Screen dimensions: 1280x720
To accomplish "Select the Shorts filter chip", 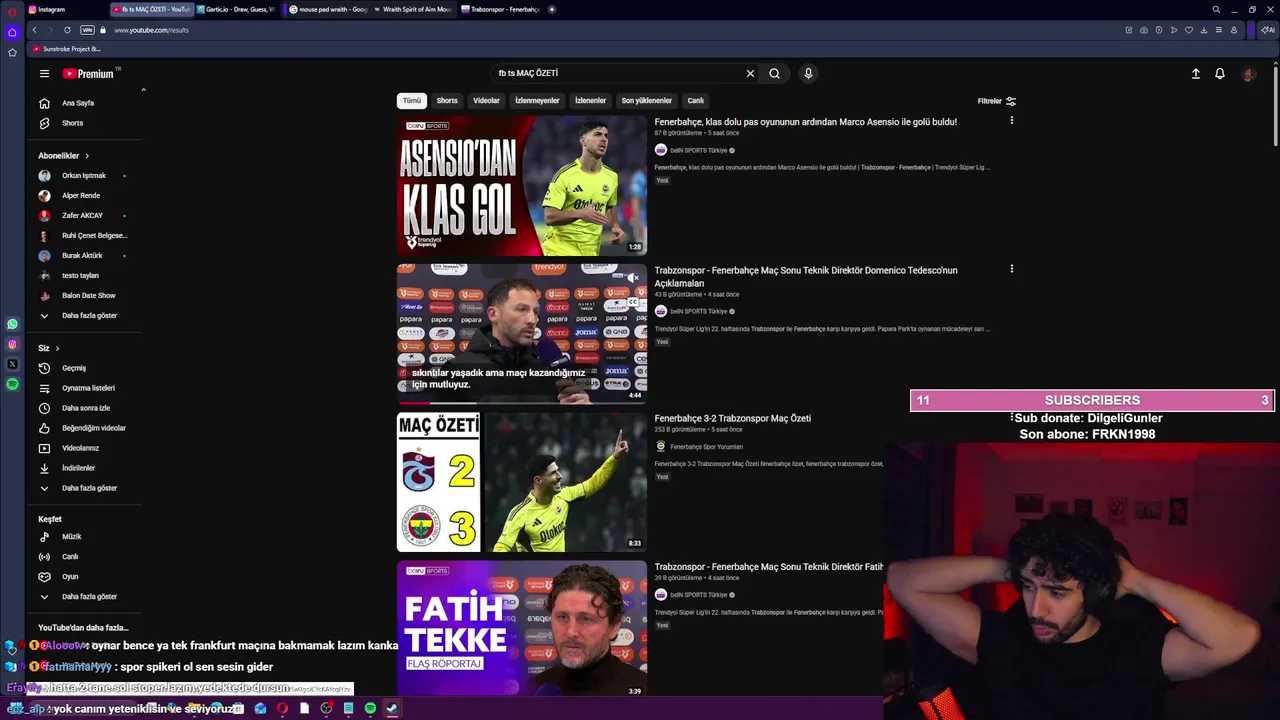I will pyautogui.click(x=447, y=100).
